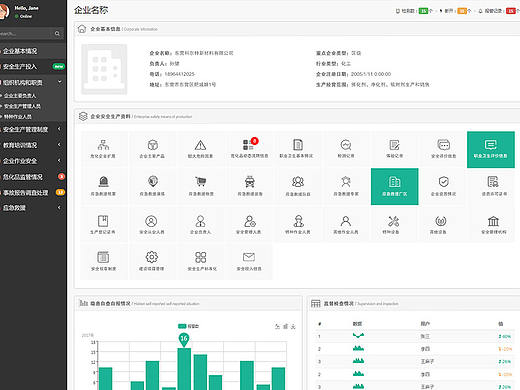520x390 pixels.
Task: Expand the 企业作业安全 sidebar section
Action: [x=33, y=161]
